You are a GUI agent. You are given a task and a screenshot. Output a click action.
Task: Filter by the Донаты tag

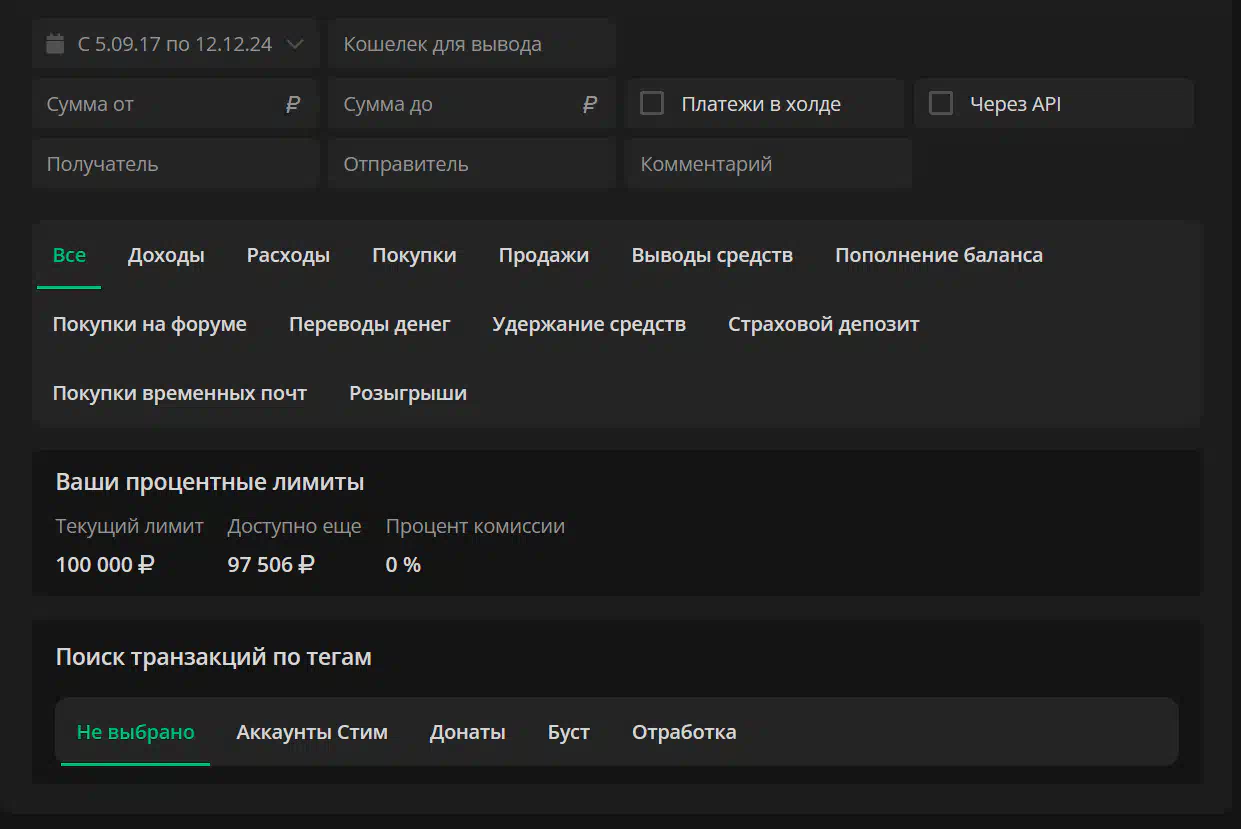click(x=468, y=732)
